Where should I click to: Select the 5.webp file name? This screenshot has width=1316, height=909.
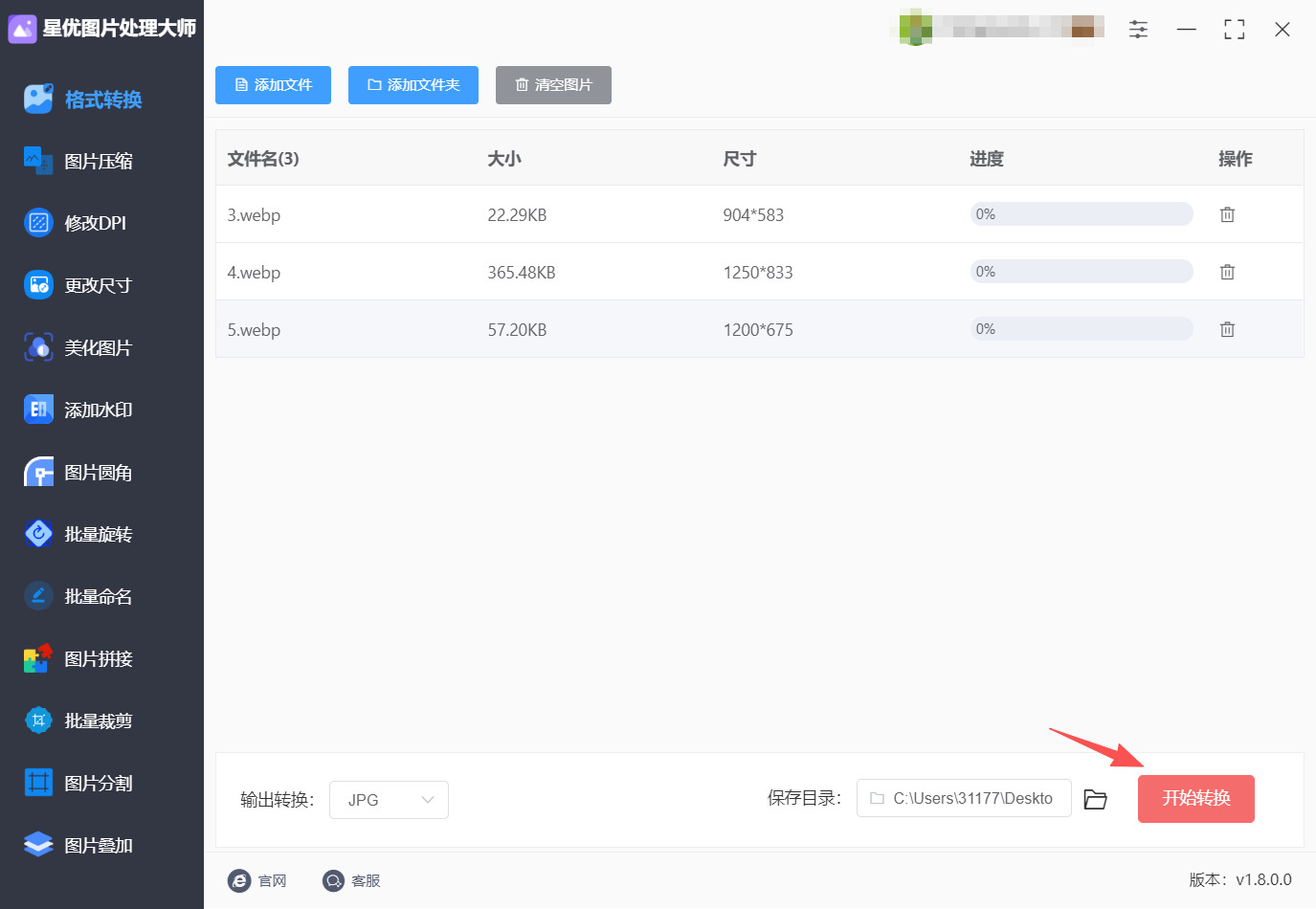[x=254, y=330]
